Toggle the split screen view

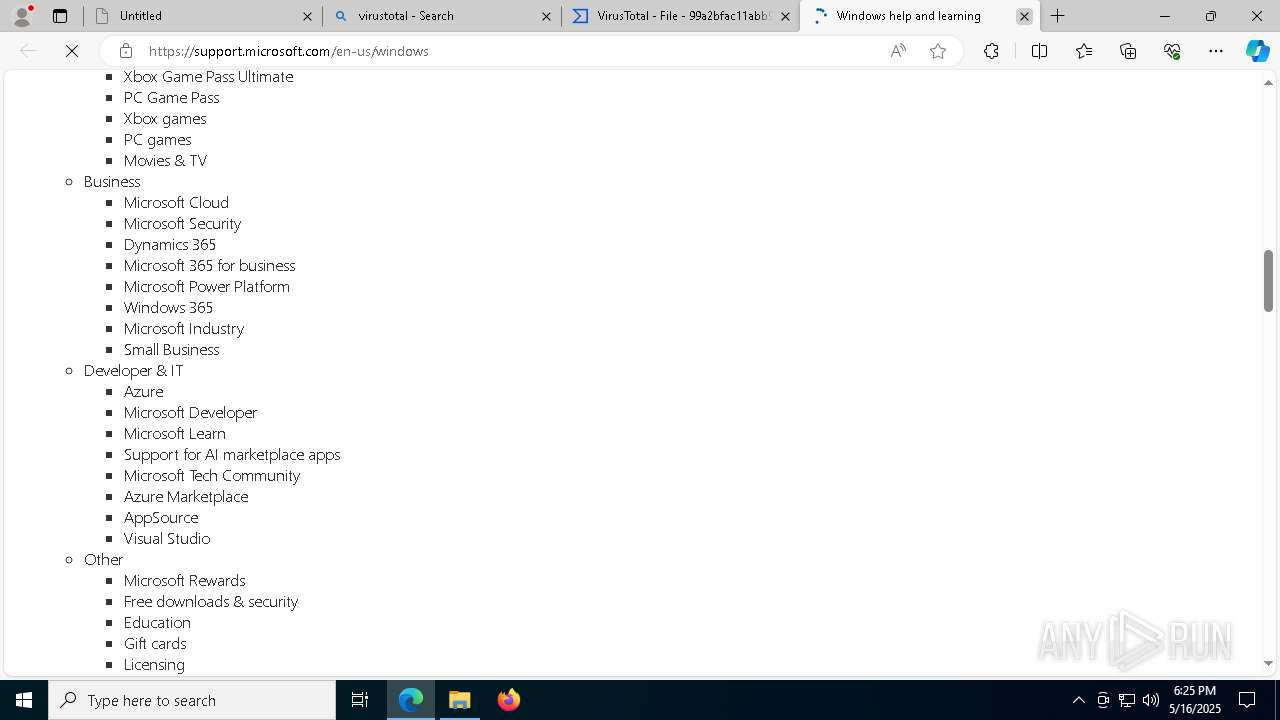coord(1039,51)
